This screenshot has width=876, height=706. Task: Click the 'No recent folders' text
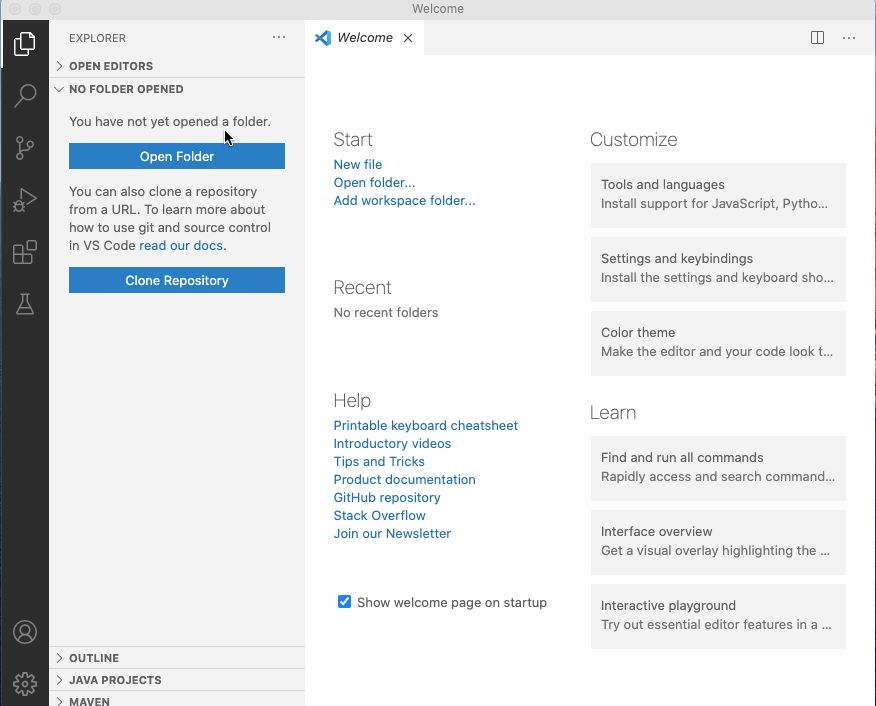pyautogui.click(x=385, y=312)
